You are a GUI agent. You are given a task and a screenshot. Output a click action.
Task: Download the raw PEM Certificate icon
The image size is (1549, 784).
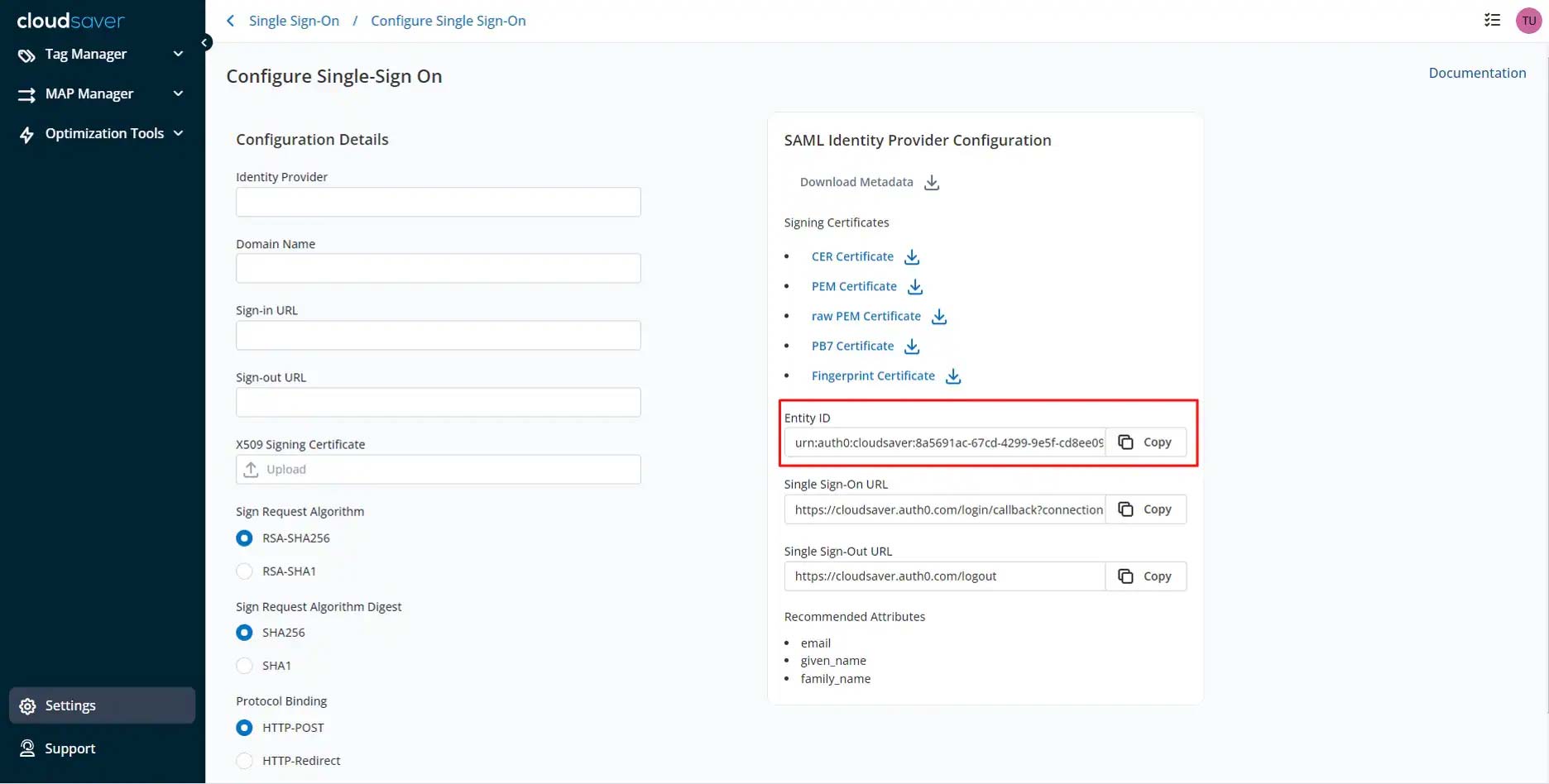tap(939, 317)
